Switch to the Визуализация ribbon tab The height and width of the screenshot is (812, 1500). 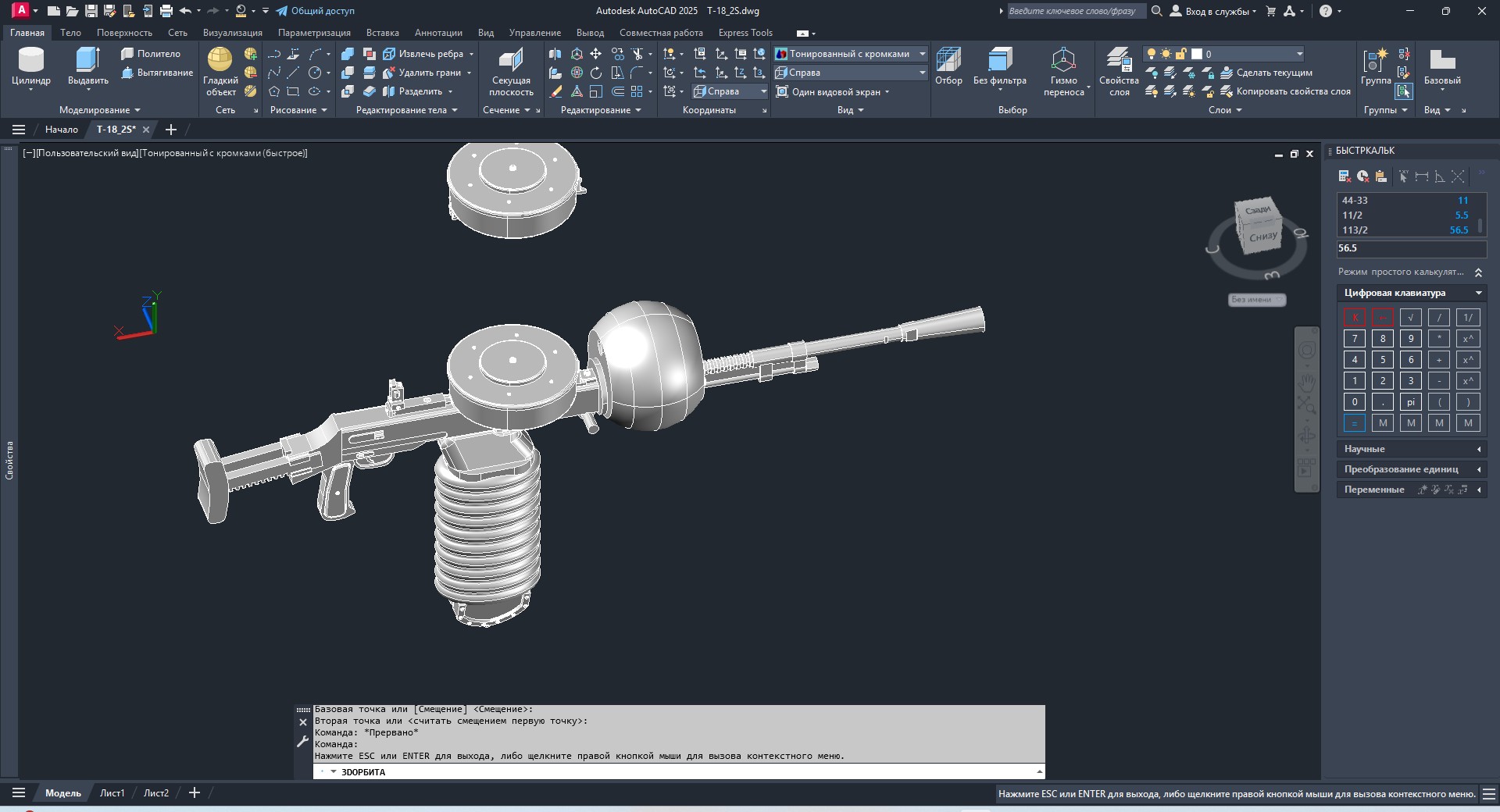[233, 33]
